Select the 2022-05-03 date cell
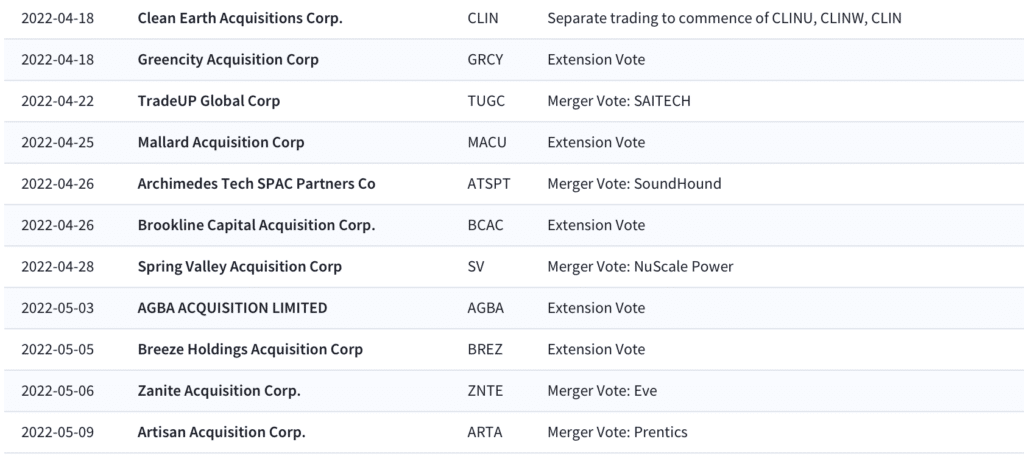The image size is (1024, 456). coord(57,308)
